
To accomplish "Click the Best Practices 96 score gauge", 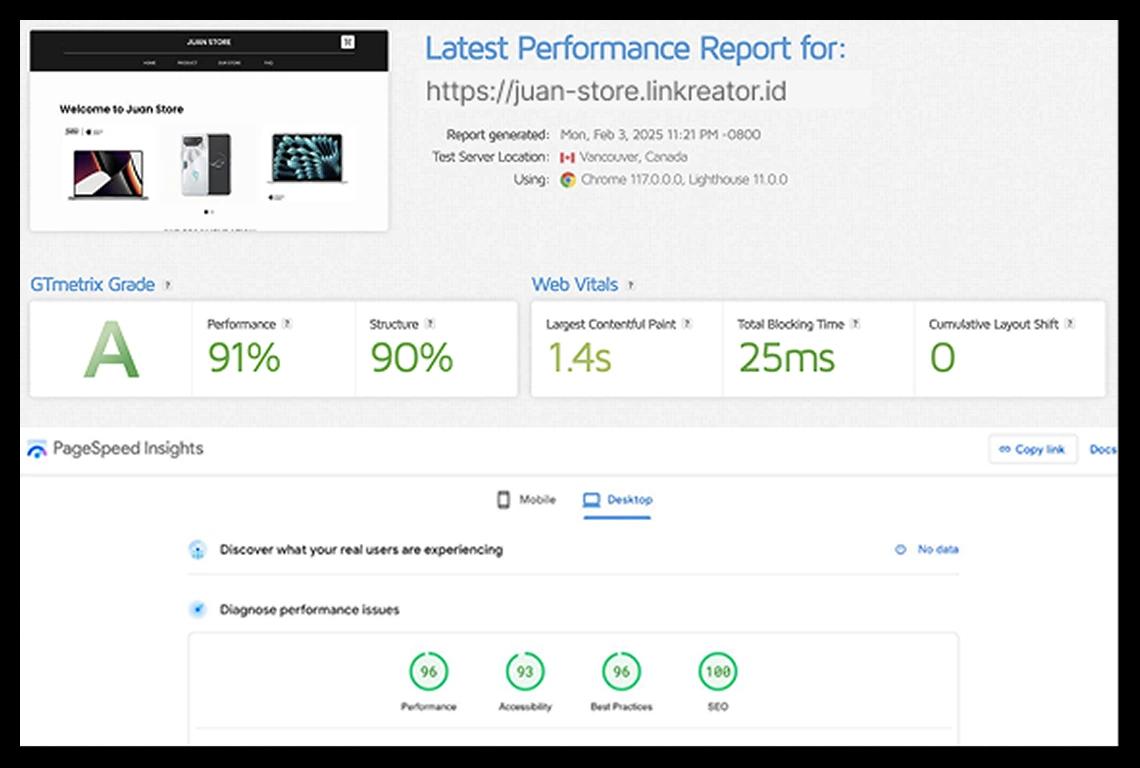I will pos(621,672).
